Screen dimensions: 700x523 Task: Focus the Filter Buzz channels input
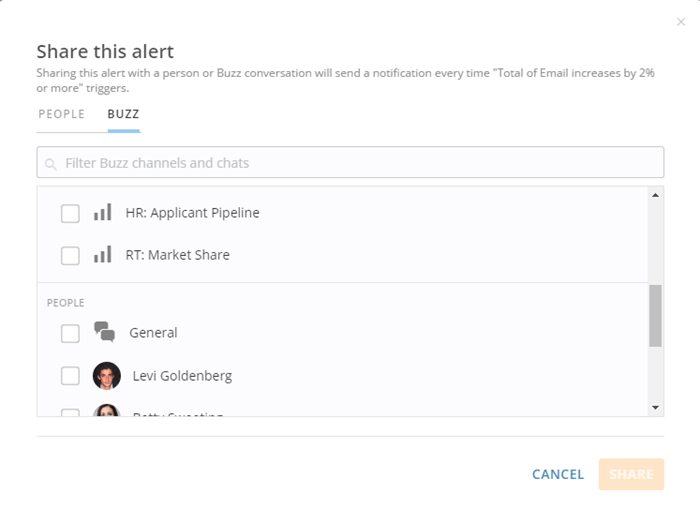coord(360,163)
